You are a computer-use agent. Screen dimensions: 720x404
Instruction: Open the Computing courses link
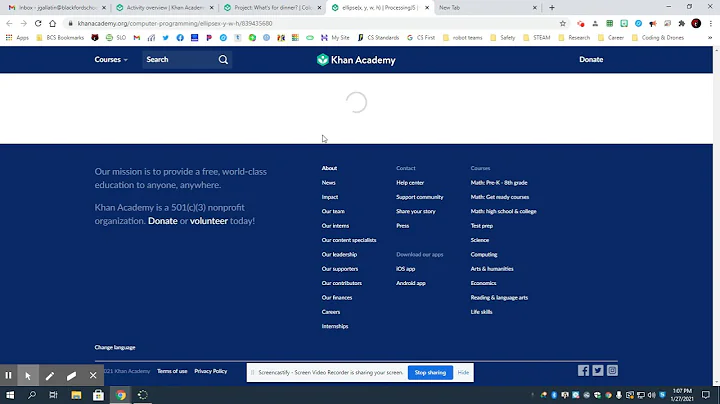(x=484, y=255)
